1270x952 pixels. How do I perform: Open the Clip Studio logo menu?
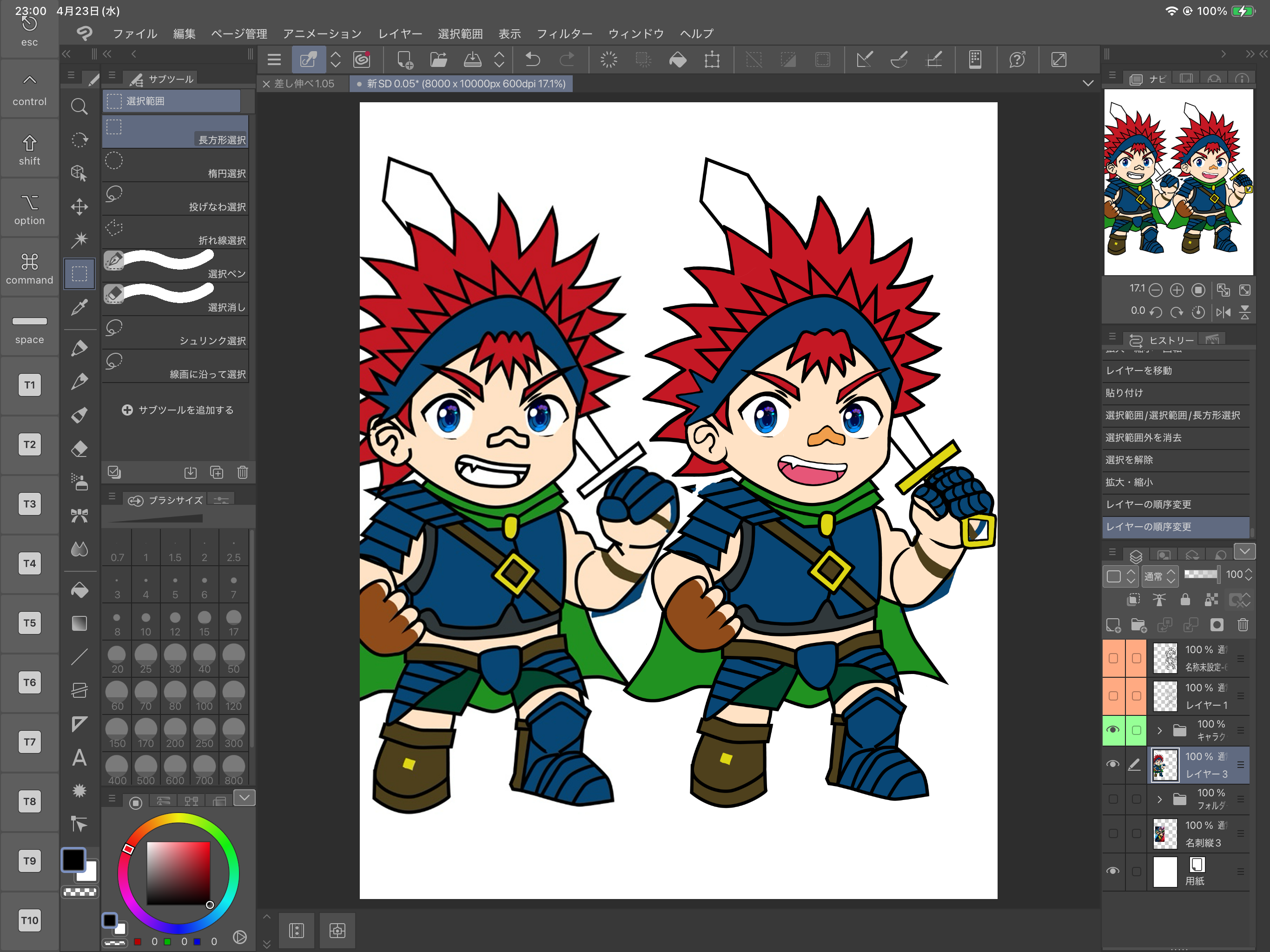click(85, 33)
